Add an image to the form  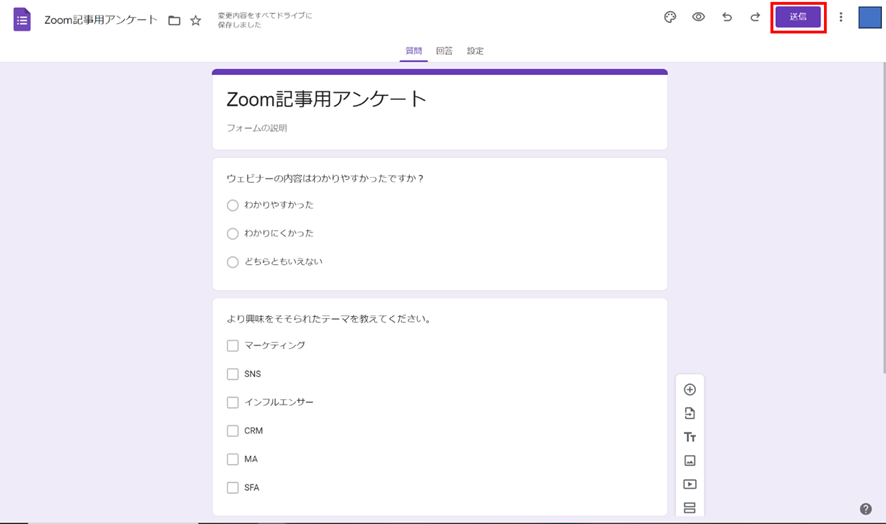pyautogui.click(x=690, y=461)
